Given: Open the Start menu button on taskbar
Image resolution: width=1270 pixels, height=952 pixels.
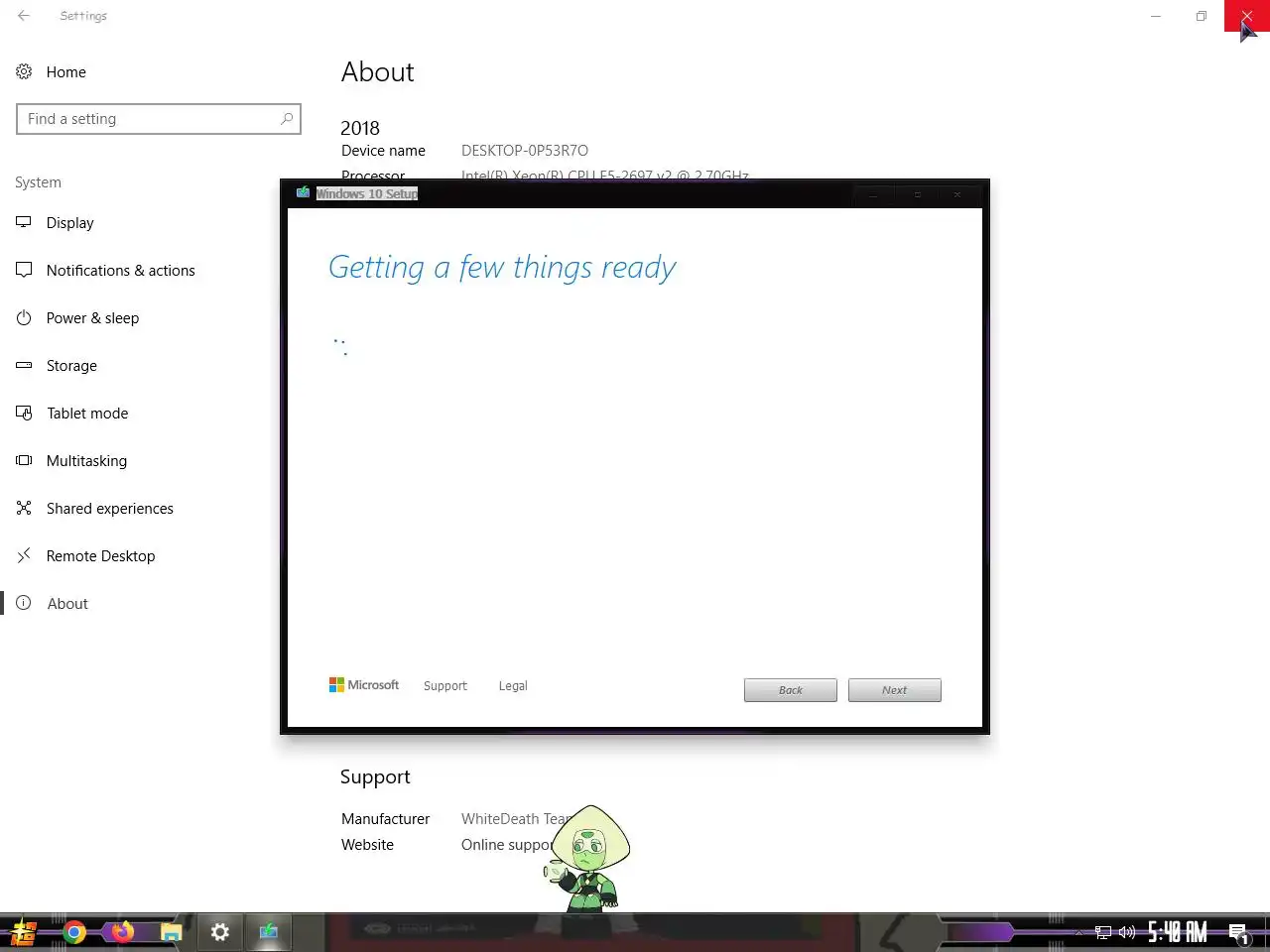Looking at the screenshot, I should (24, 932).
